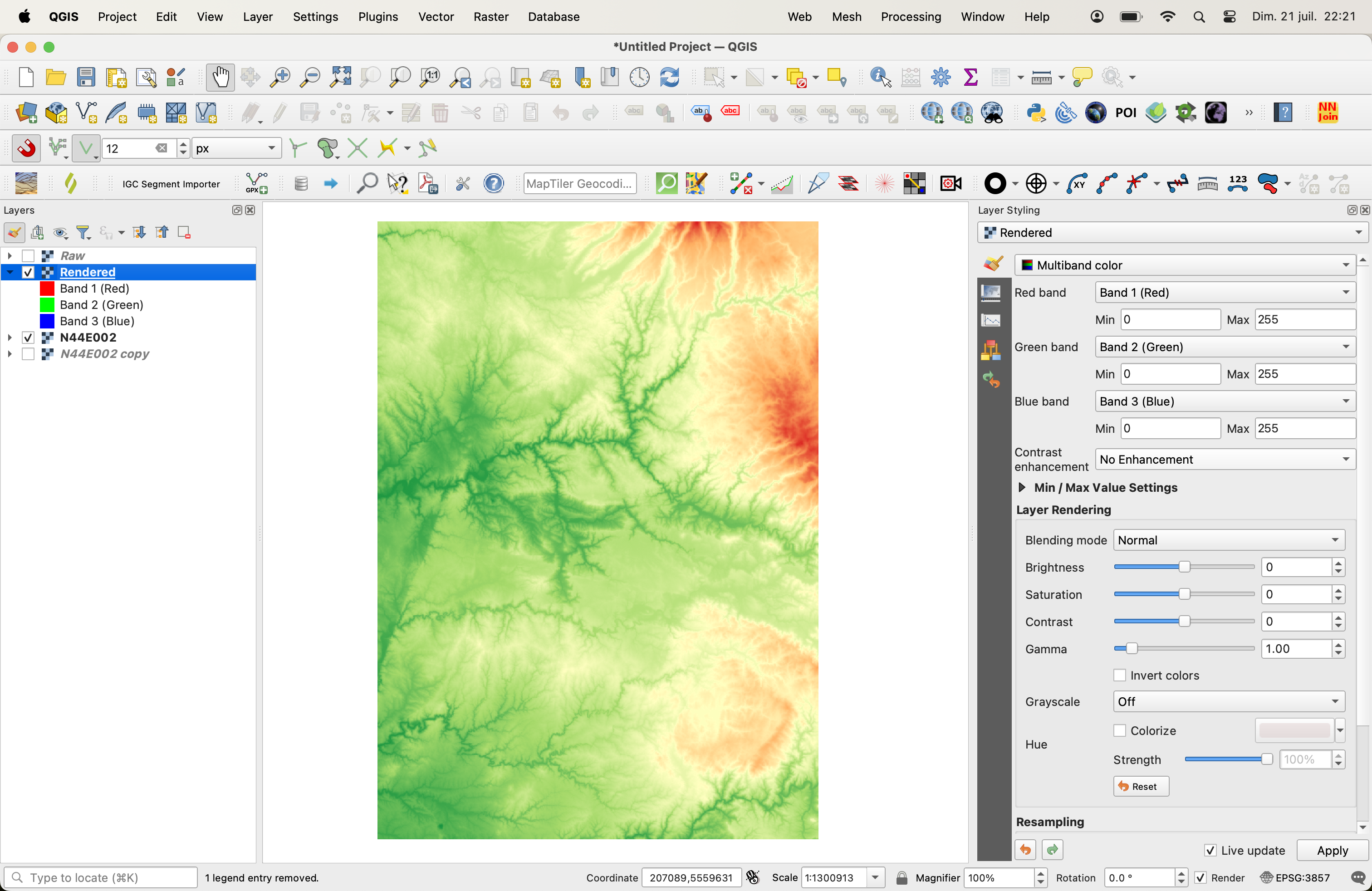
Task: Toggle the Live update checkbox
Action: tap(1210, 851)
